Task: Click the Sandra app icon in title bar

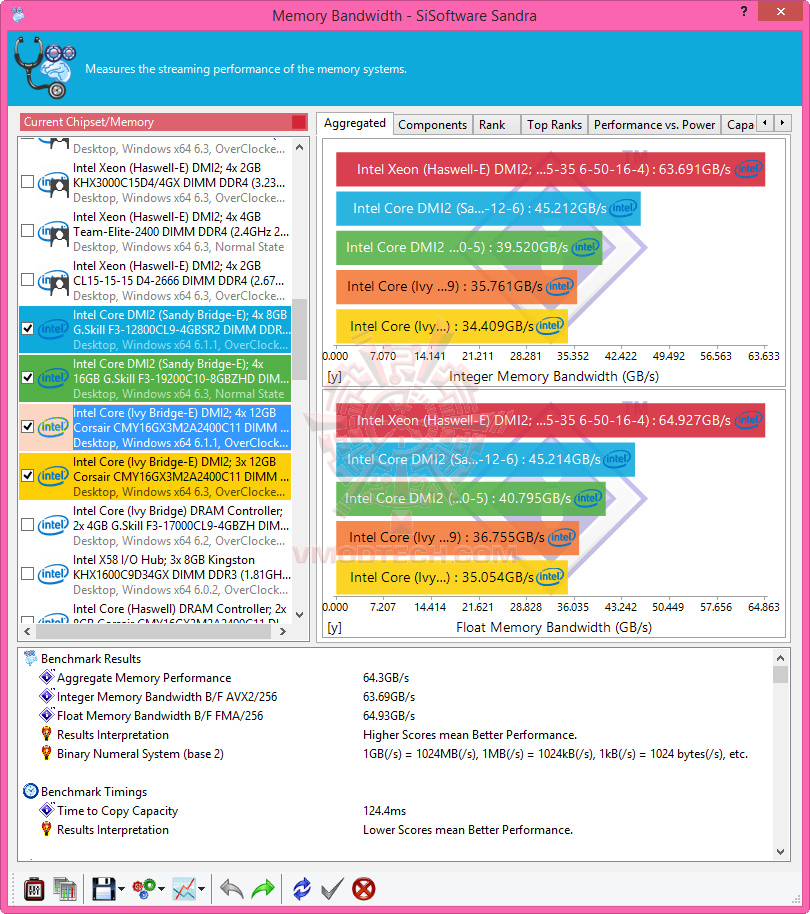Action: (x=18, y=14)
